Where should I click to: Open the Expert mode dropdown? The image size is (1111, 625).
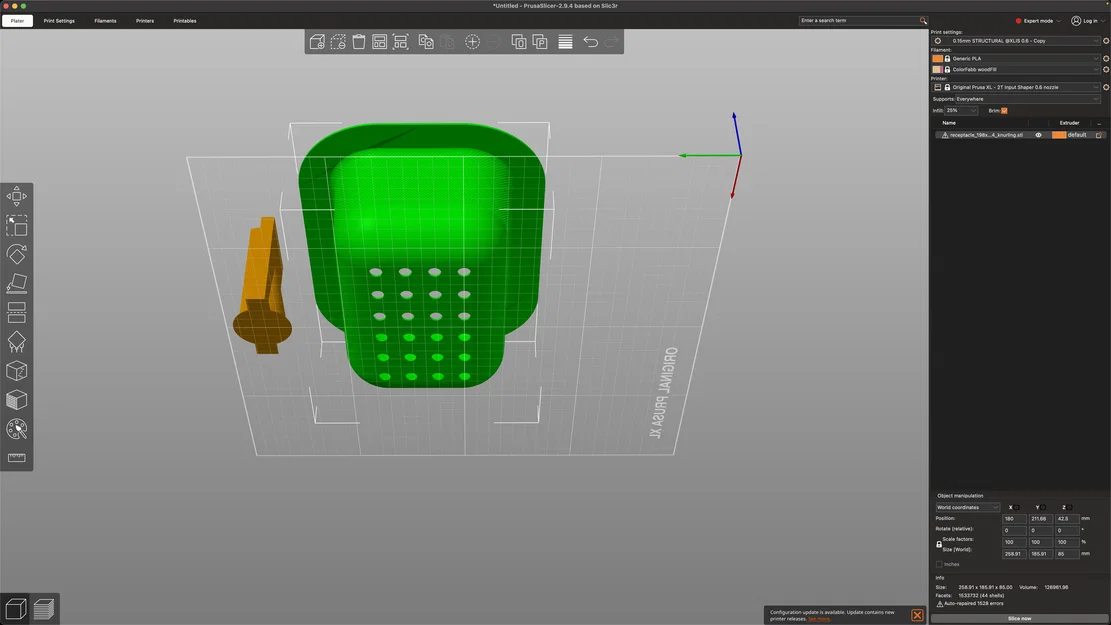[1039, 21]
